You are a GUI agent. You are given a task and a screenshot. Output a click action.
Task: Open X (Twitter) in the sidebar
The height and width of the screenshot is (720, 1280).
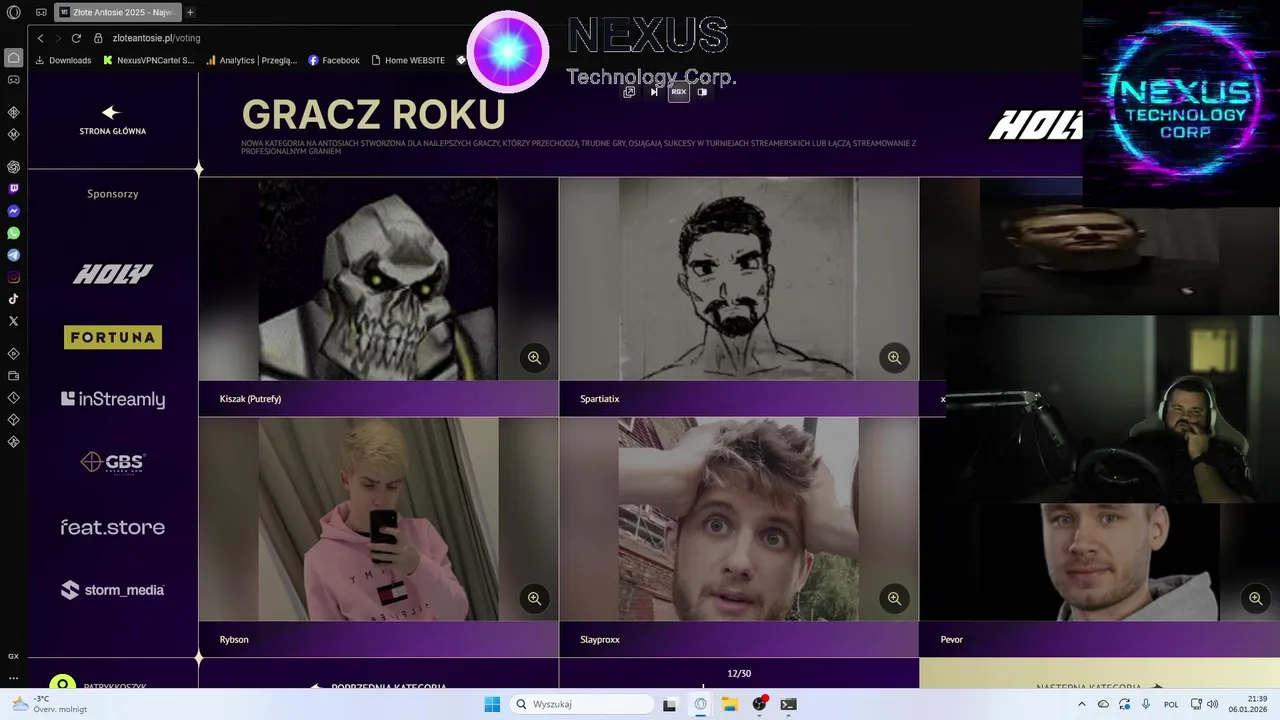pos(13,321)
